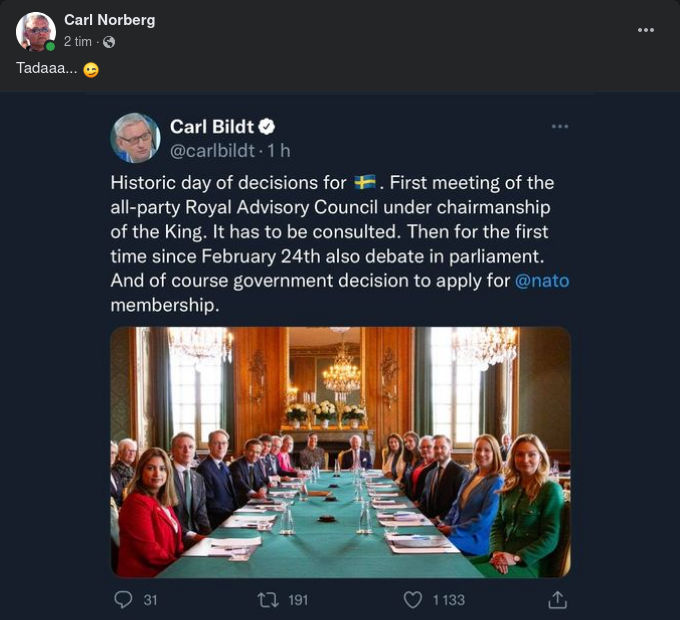Click the Carl Bildt display name
This screenshot has height=620, width=680.
click(213, 127)
